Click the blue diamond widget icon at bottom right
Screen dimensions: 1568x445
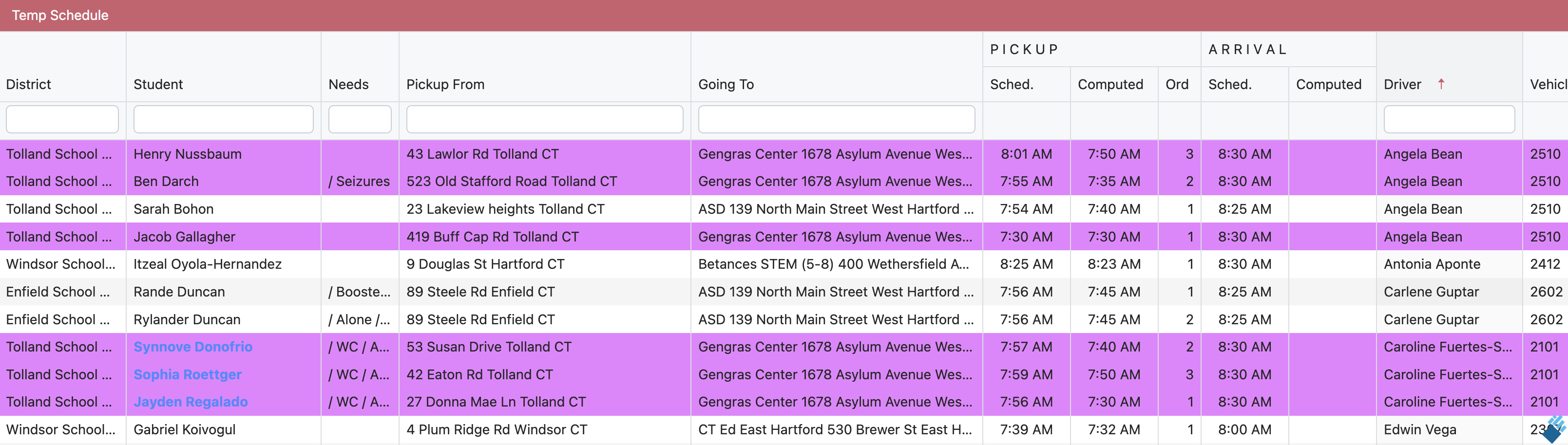tap(1554, 430)
